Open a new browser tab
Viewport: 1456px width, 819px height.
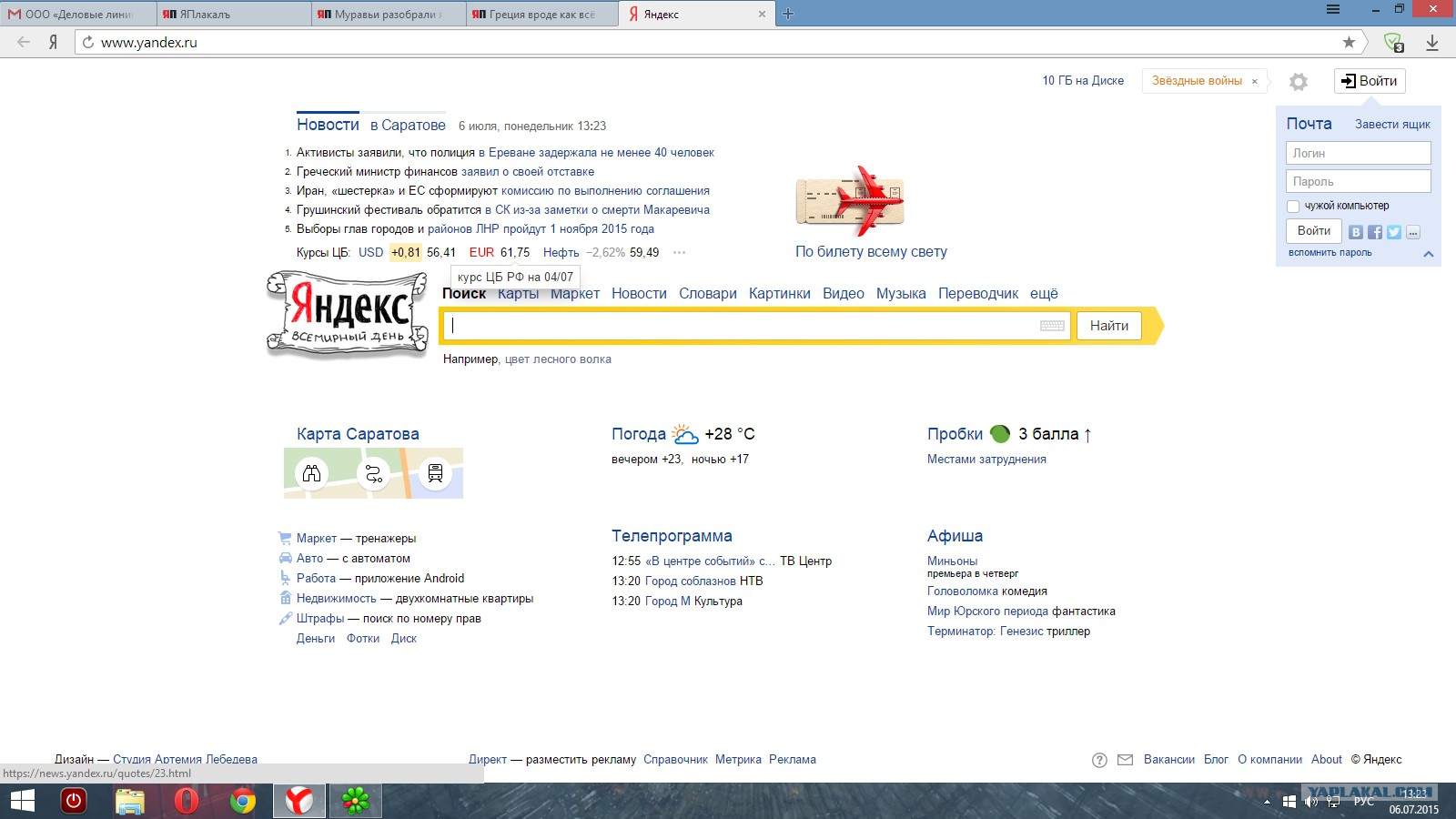tap(788, 14)
